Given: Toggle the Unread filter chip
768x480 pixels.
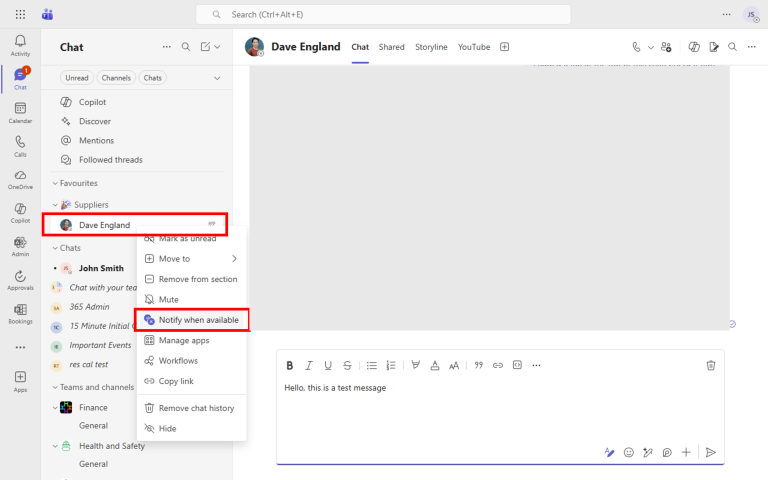Looking at the screenshot, I should coord(77,78).
